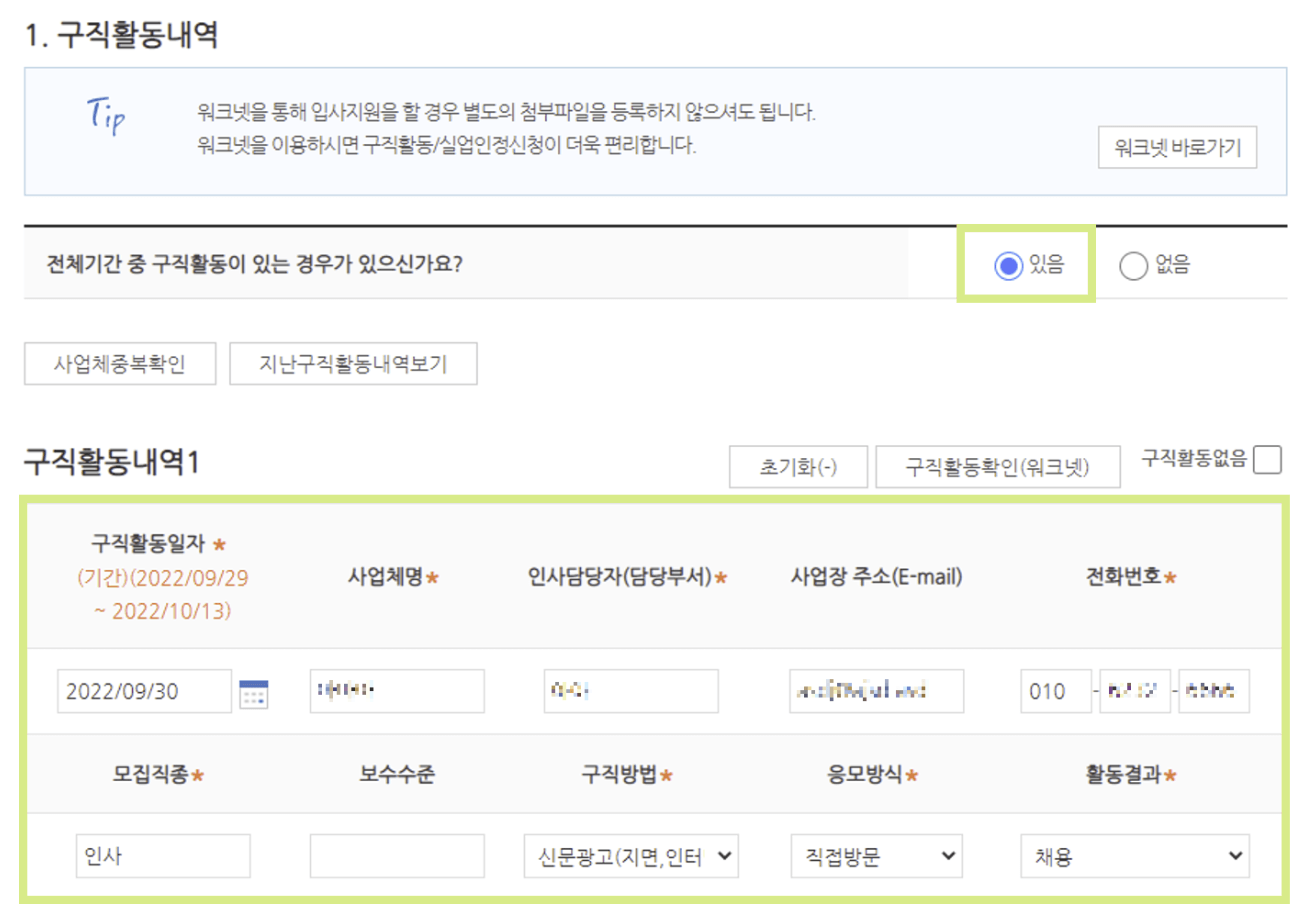Click the last 전화번호 digits field
This screenshot has width=1315, height=922.
point(1214,691)
